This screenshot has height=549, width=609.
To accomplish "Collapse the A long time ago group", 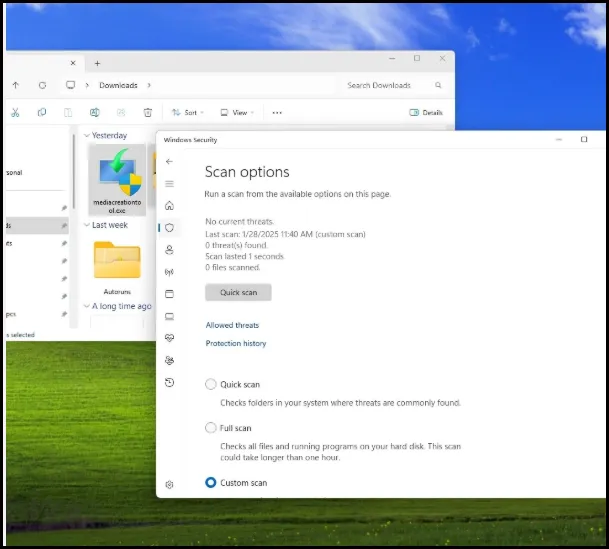I will (x=87, y=306).
